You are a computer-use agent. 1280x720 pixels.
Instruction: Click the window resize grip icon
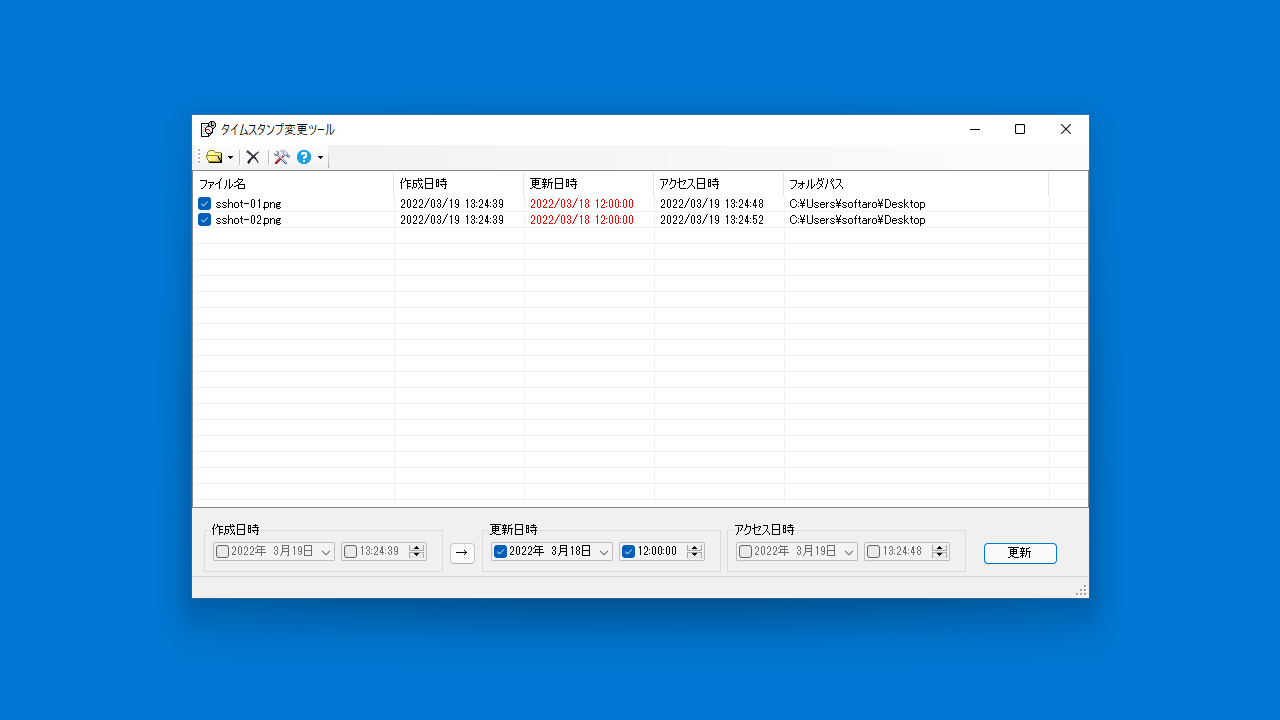[x=1081, y=591]
